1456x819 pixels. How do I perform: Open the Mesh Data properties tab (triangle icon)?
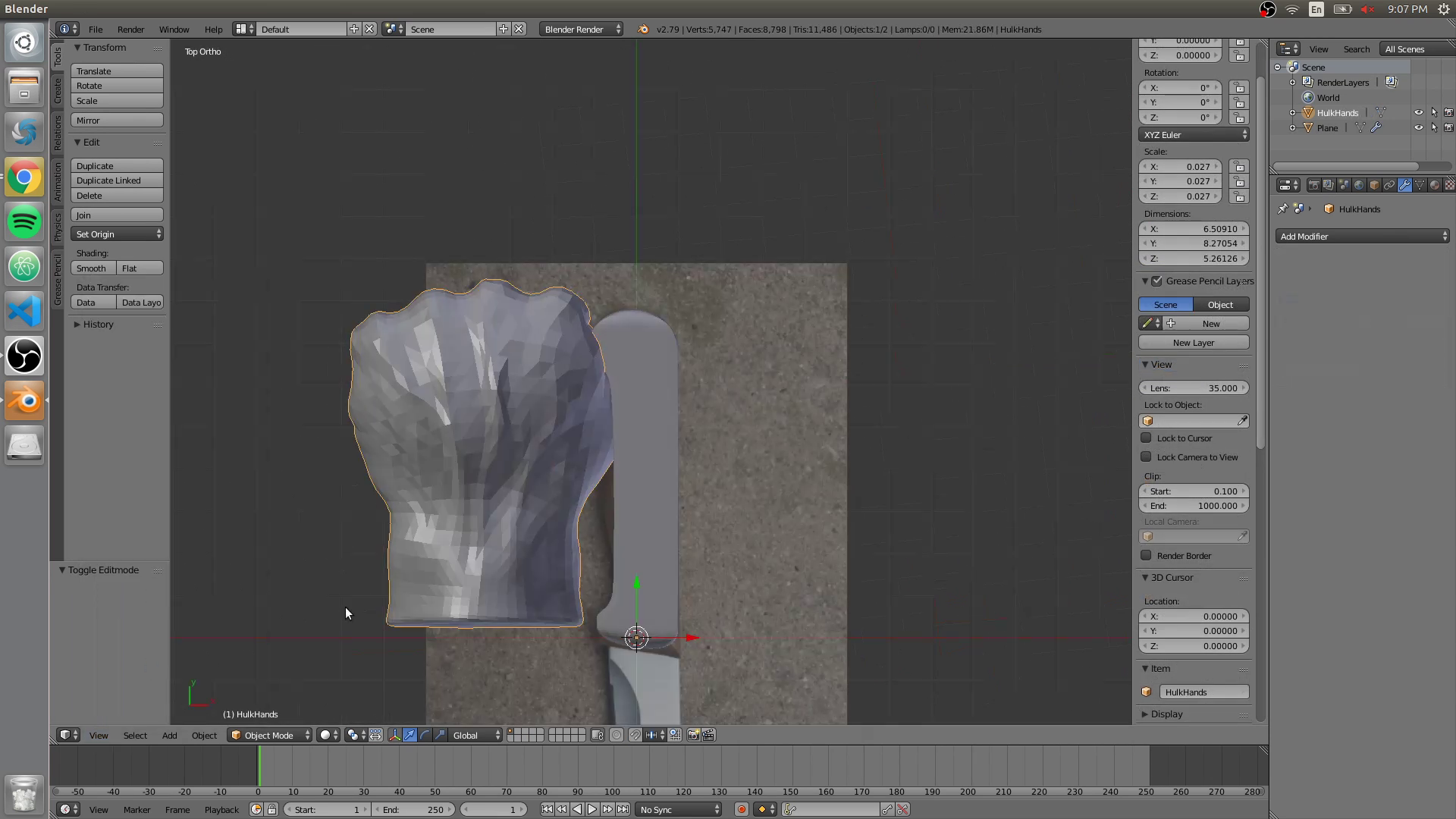point(1420,185)
